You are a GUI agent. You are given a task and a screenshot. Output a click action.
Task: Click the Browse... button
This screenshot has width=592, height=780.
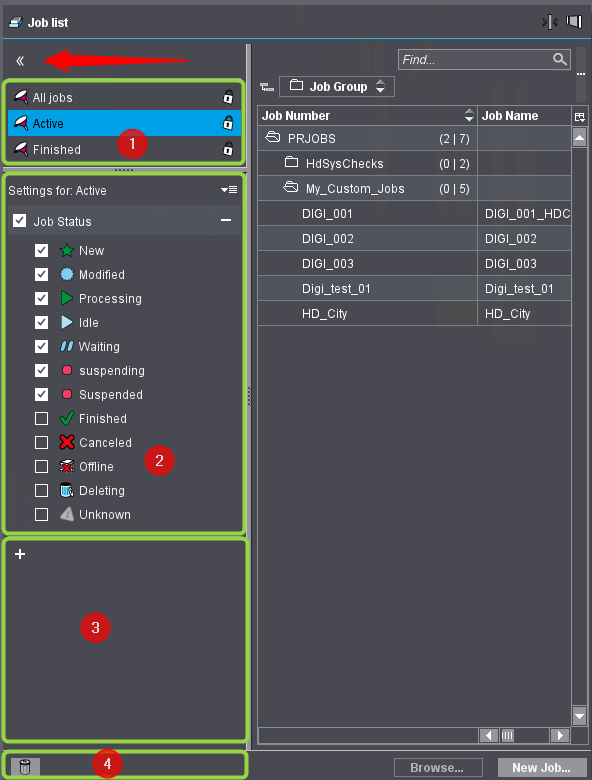tap(438, 768)
